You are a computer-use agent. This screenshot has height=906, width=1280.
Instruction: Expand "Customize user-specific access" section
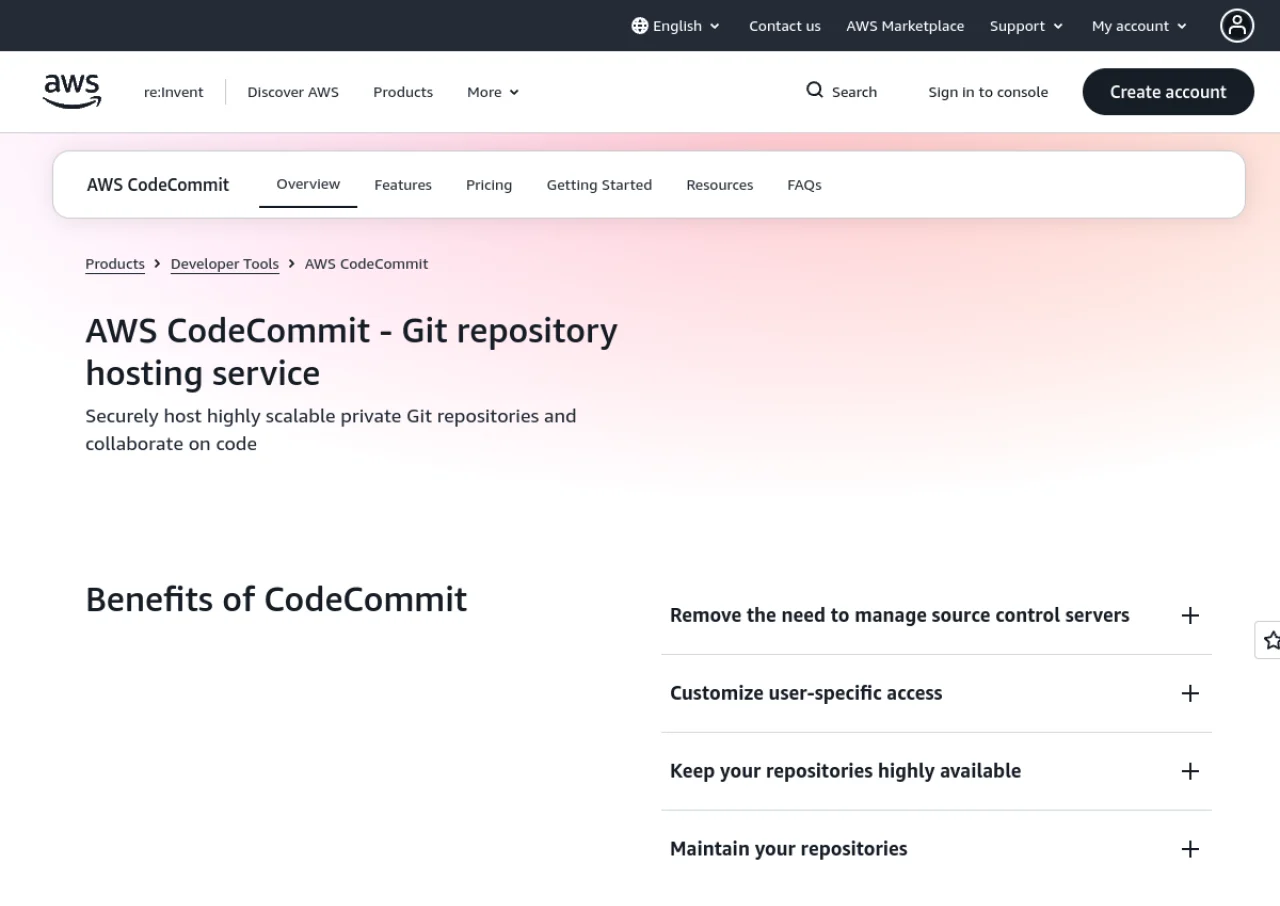[936, 694]
